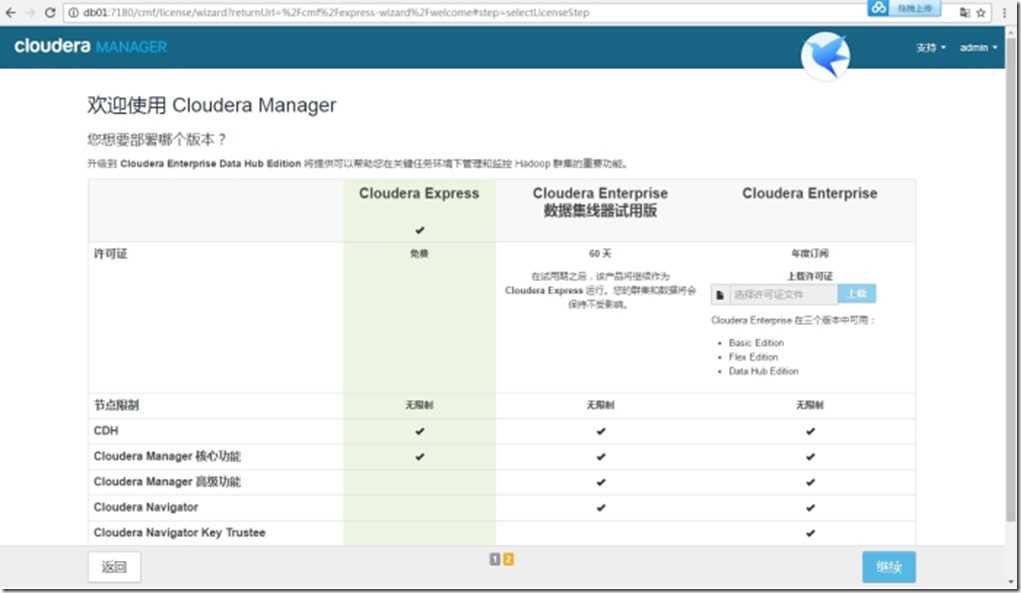Click the 节点限制 row label
This screenshot has height=593, width=1021.
[117, 405]
